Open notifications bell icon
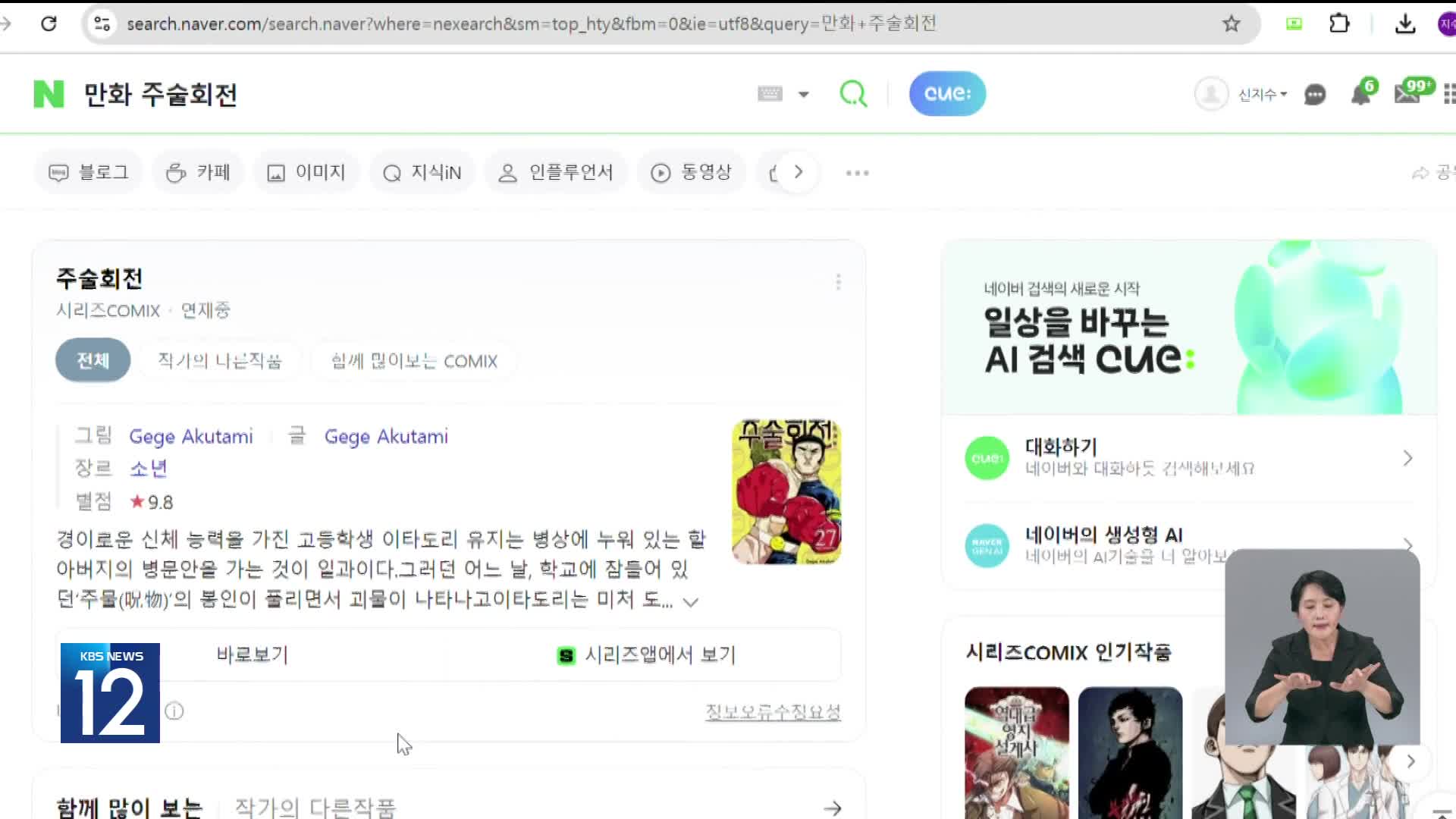This screenshot has height=819, width=1456. 1361,93
